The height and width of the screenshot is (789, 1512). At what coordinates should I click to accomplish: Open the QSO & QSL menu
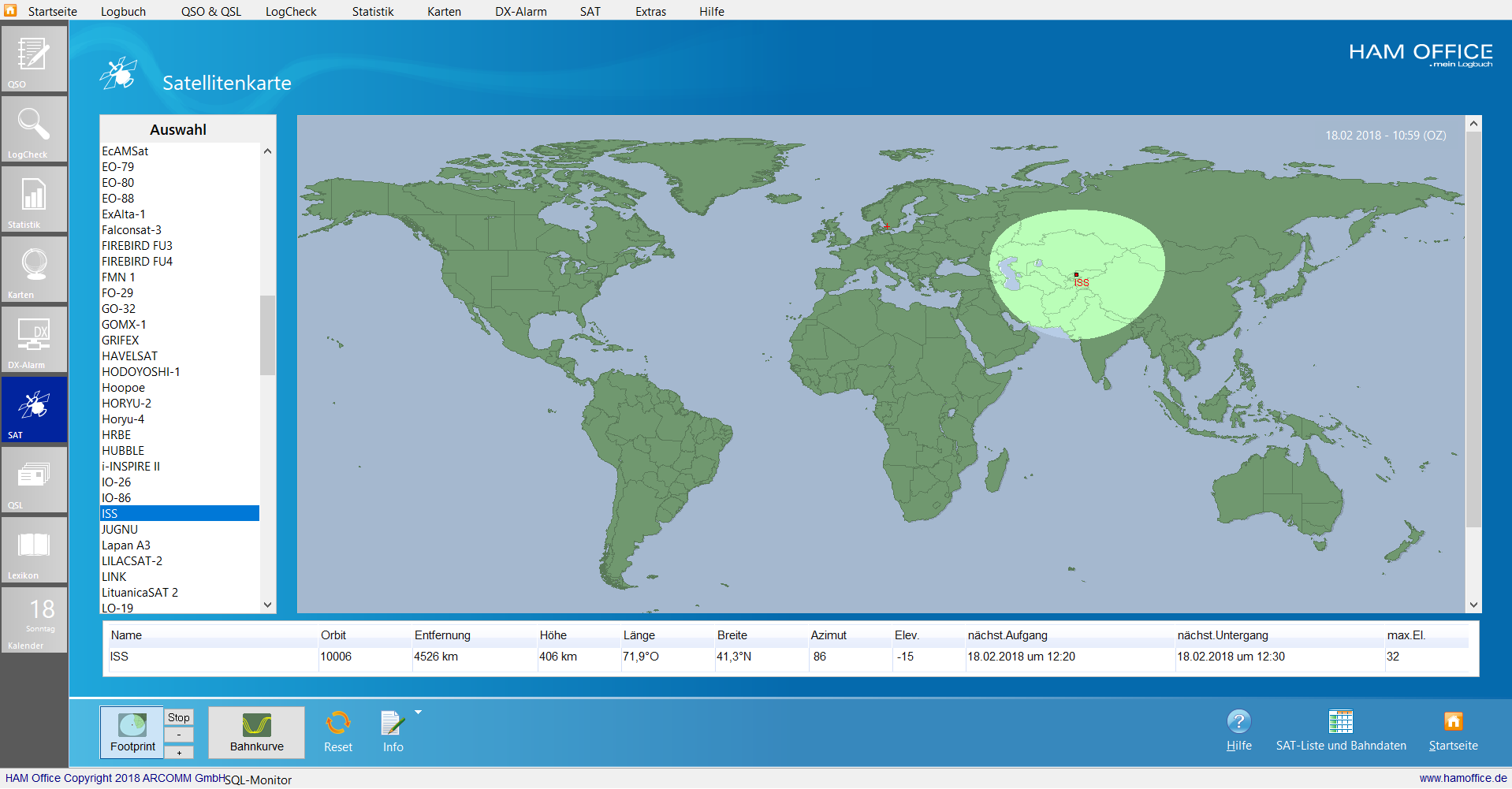coord(210,12)
